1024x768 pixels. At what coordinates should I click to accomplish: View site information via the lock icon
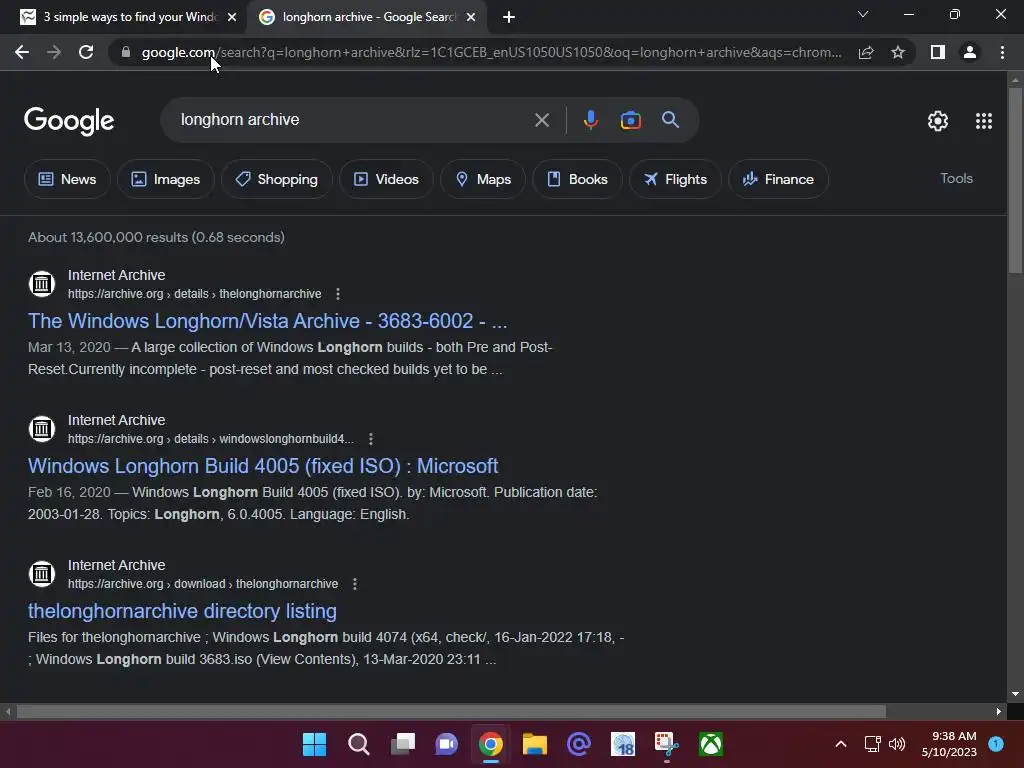[126, 52]
